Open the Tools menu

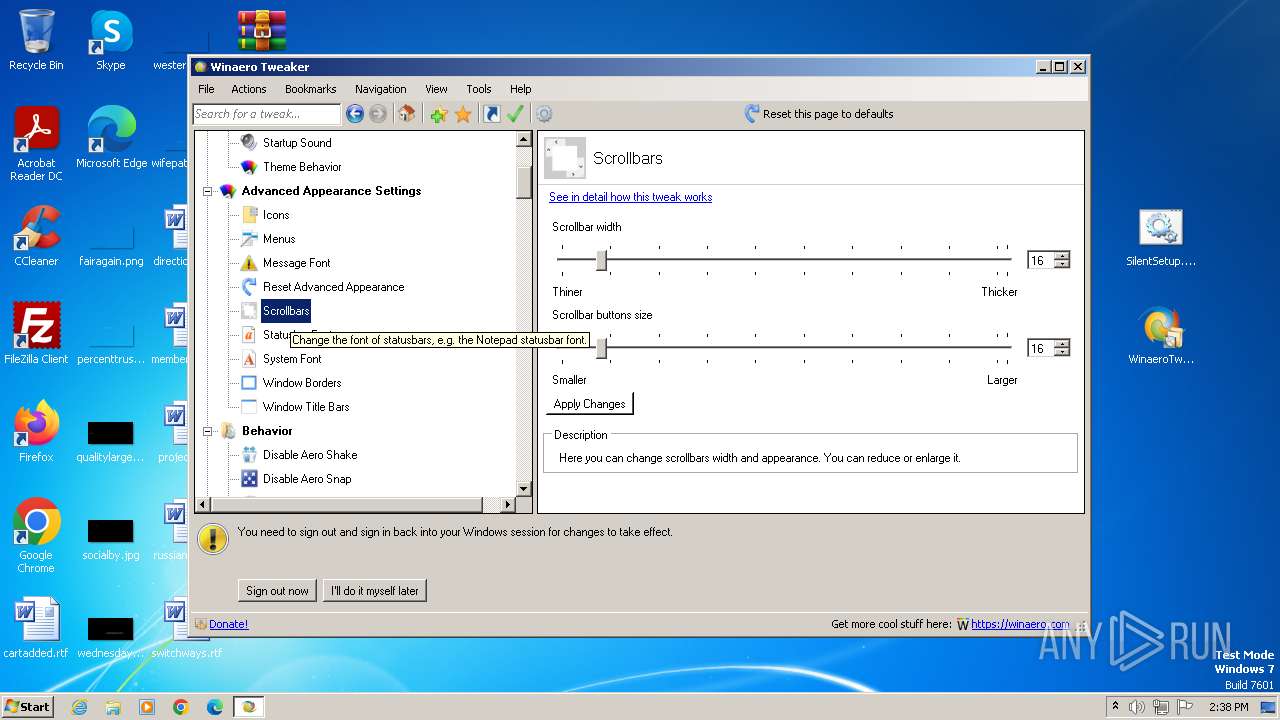[479, 89]
